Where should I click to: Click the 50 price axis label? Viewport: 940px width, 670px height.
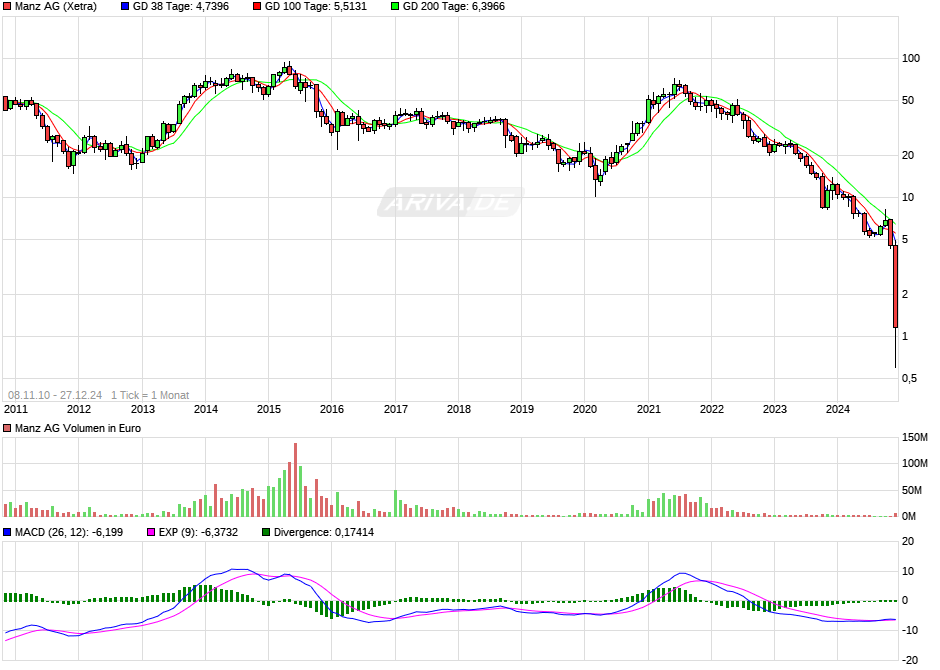tap(908, 101)
